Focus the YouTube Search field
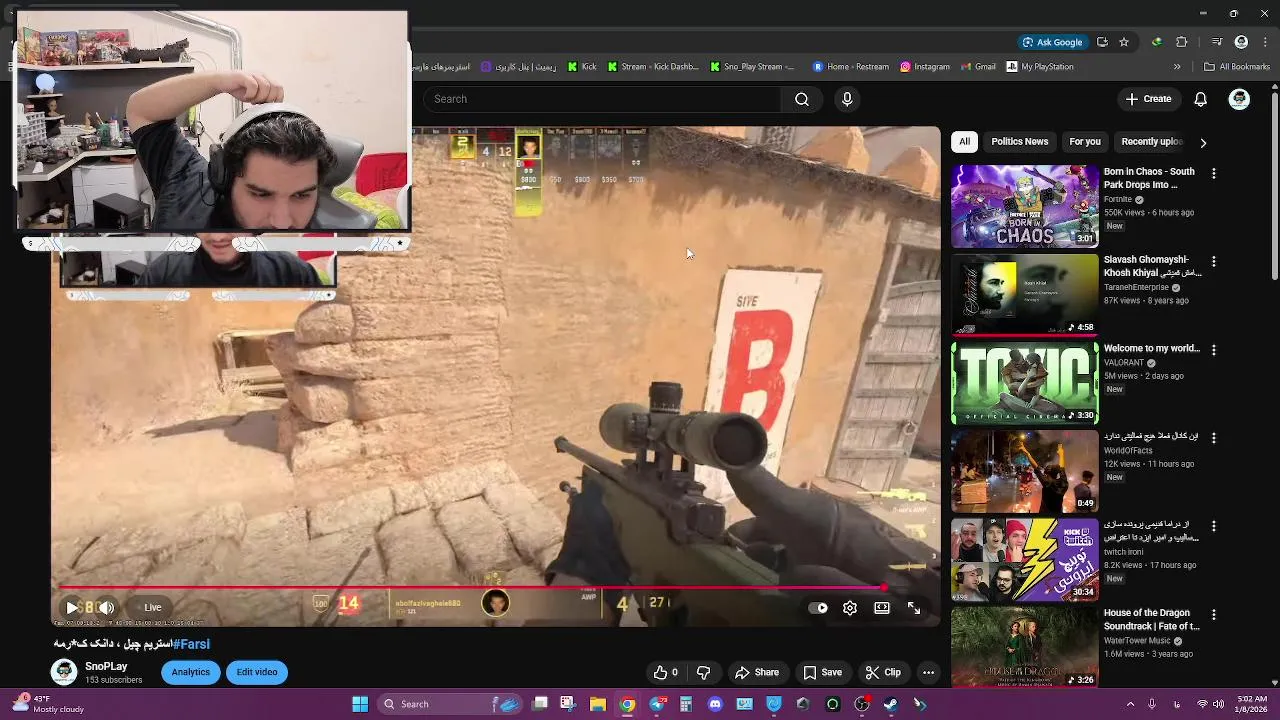The height and width of the screenshot is (720, 1280). (602, 99)
